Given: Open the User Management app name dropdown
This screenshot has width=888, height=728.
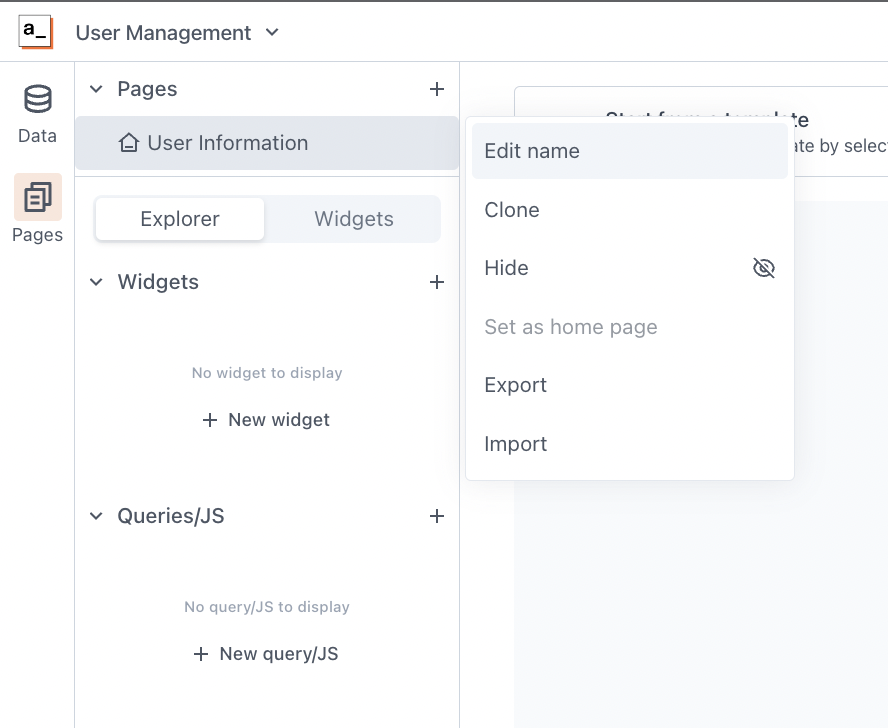Looking at the screenshot, I should (177, 33).
